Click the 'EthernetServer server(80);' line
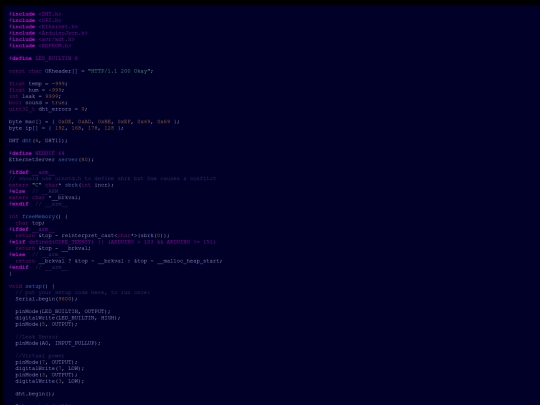Screen dimensions: 540x405 51,159
